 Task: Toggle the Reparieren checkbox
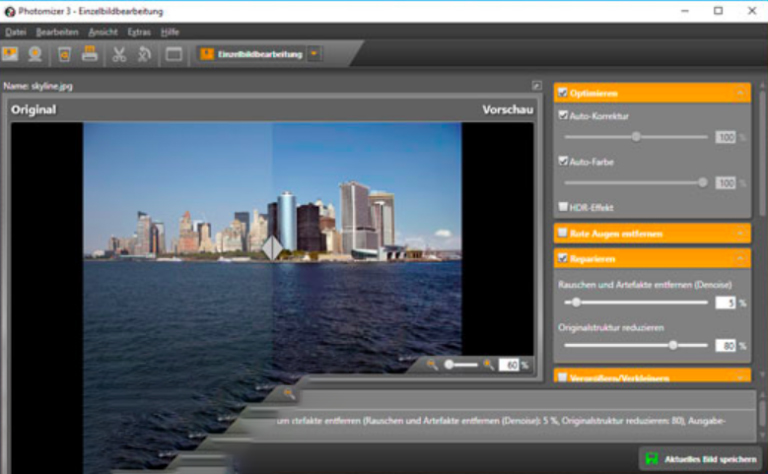(x=563, y=258)
